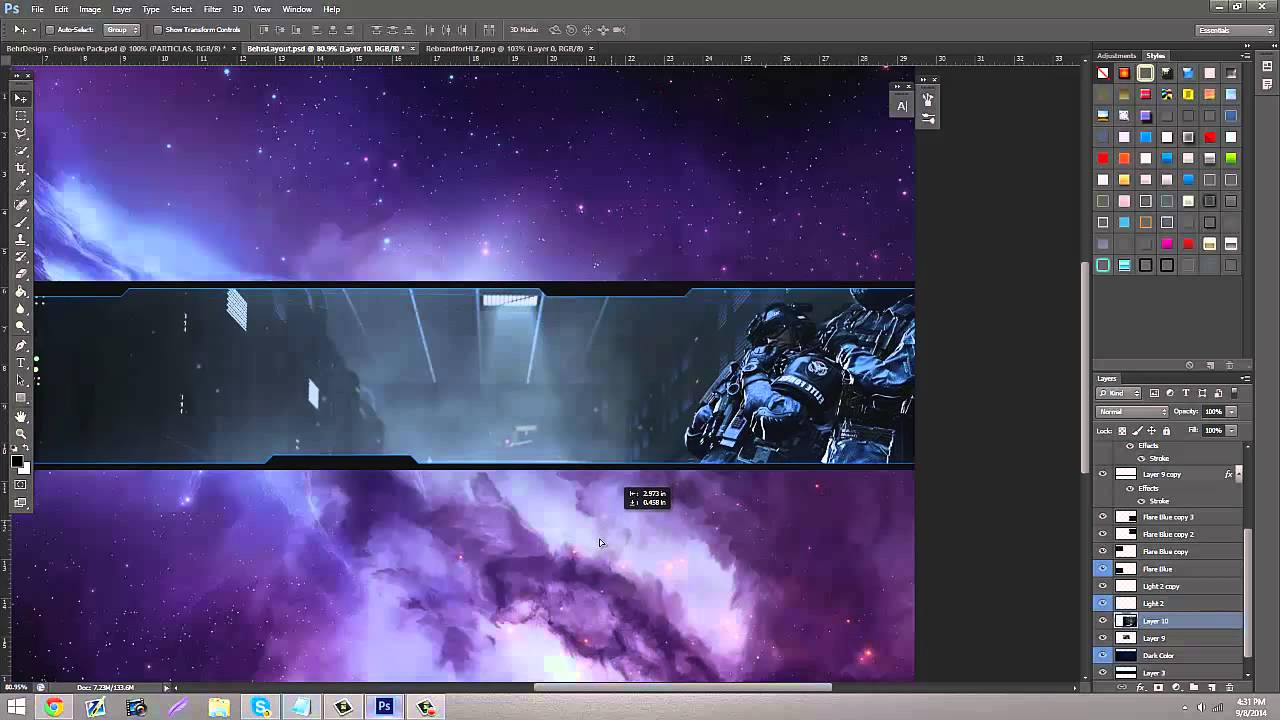Viewport: 1280px width, 720px height.
Task: Open the Layer menu
Action: tap(121, 9)
